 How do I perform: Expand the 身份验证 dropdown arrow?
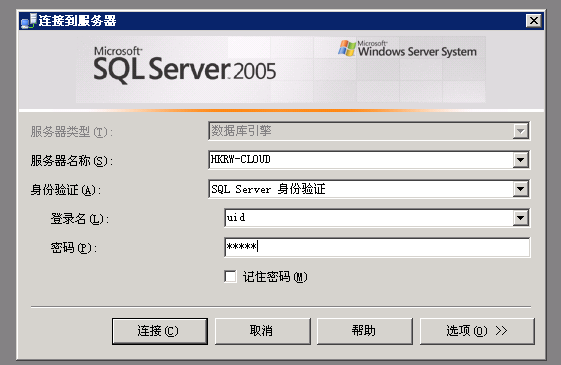pos(521,189)
